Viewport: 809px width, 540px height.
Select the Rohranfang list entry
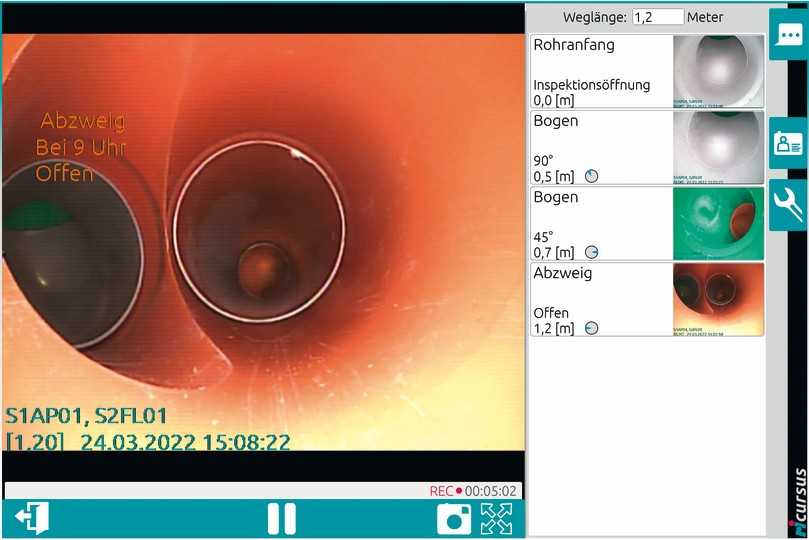601,70
